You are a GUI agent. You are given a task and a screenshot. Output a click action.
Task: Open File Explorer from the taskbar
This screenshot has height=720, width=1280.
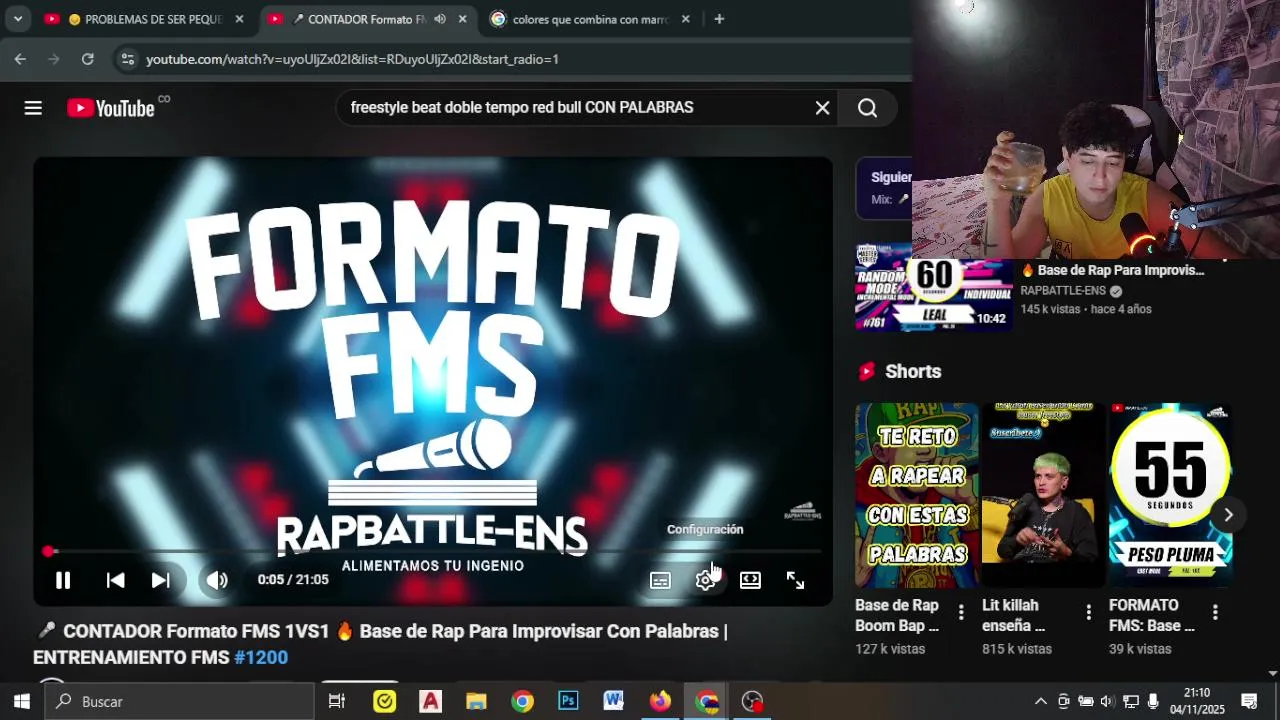coord(477,701)
